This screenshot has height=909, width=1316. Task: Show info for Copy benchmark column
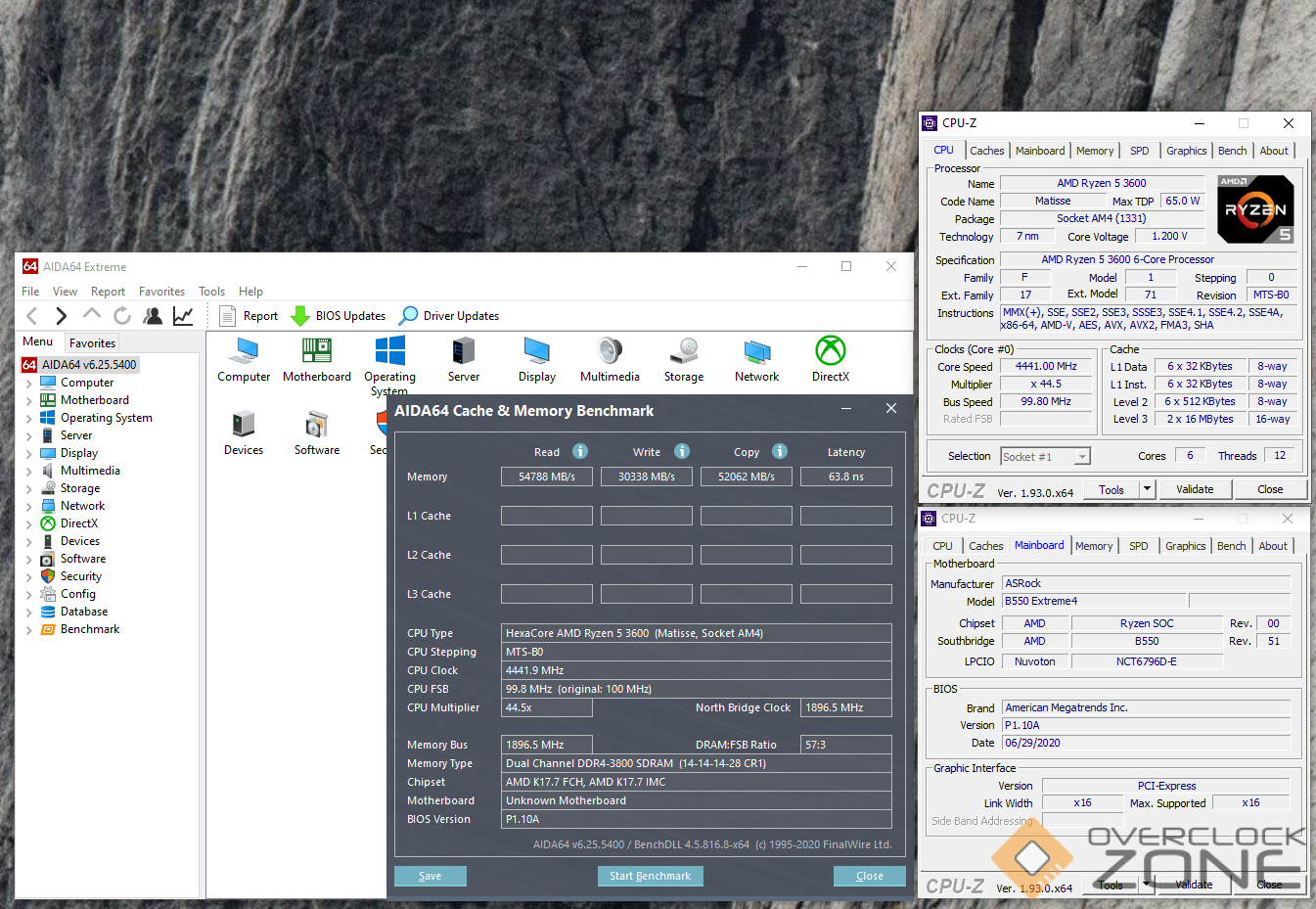coord(780,451)
